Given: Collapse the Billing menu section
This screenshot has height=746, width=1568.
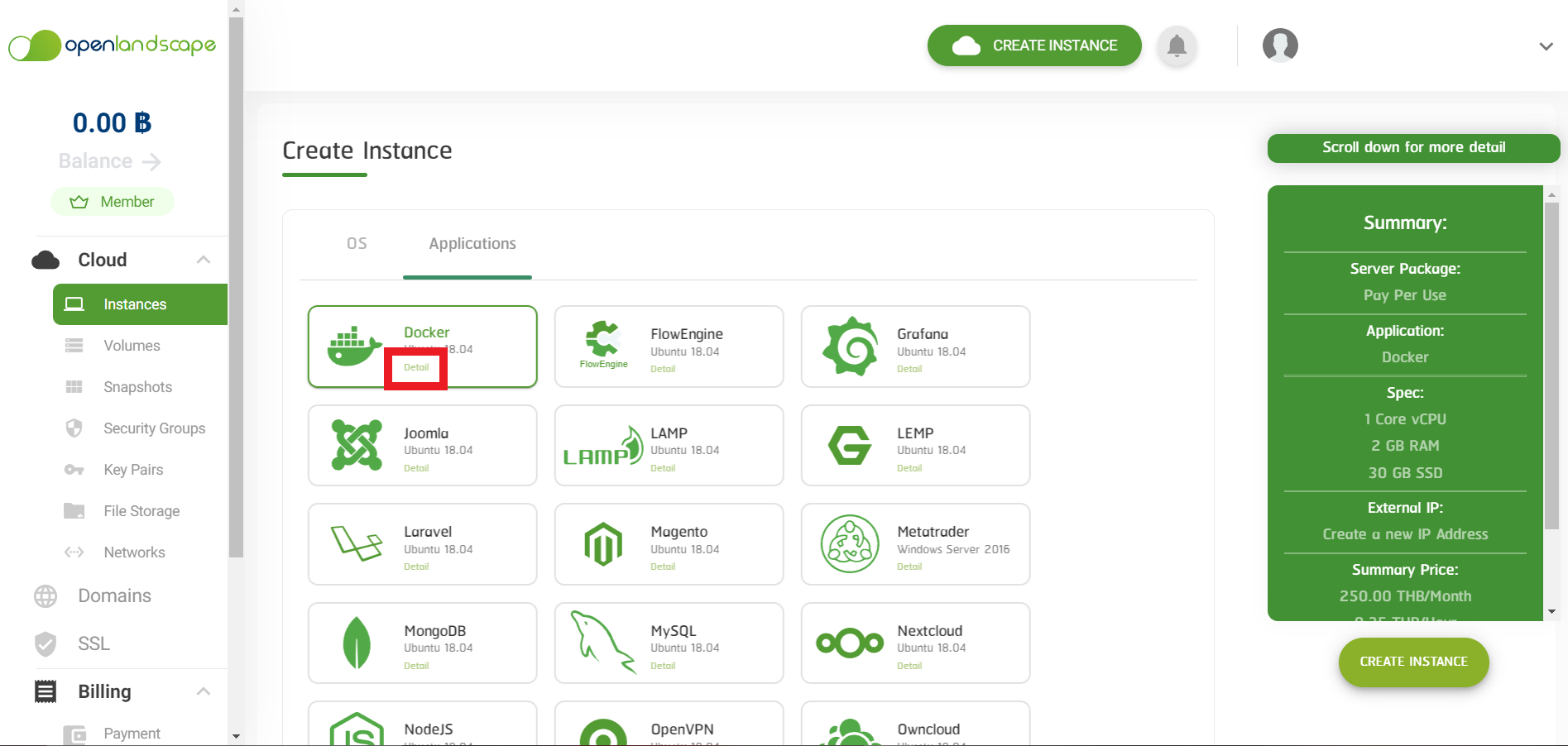Looking at the screenshot, I should click(204, 691).
